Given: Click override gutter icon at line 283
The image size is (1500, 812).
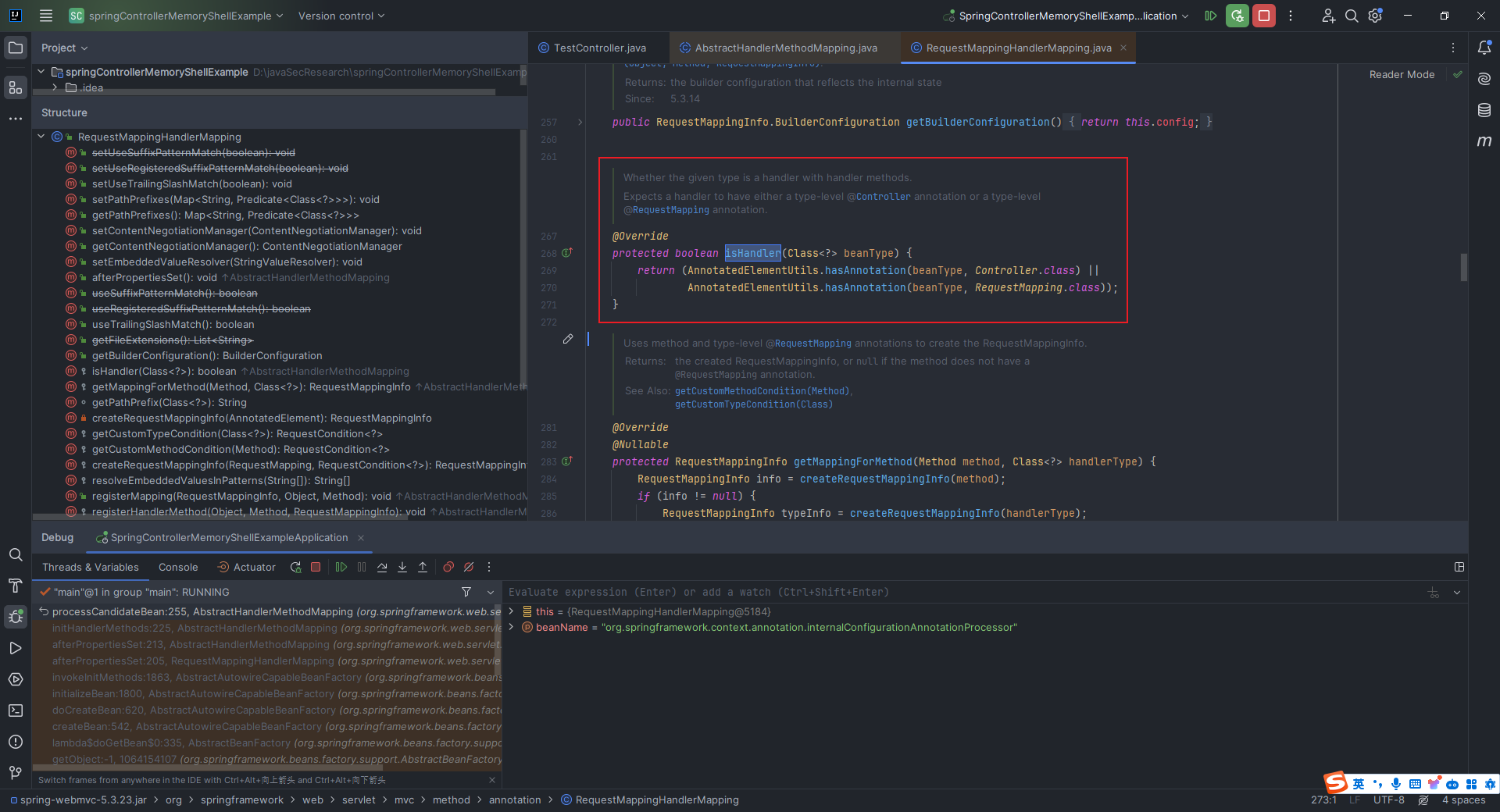Looking at the screenshot, I should pos(568,461).
